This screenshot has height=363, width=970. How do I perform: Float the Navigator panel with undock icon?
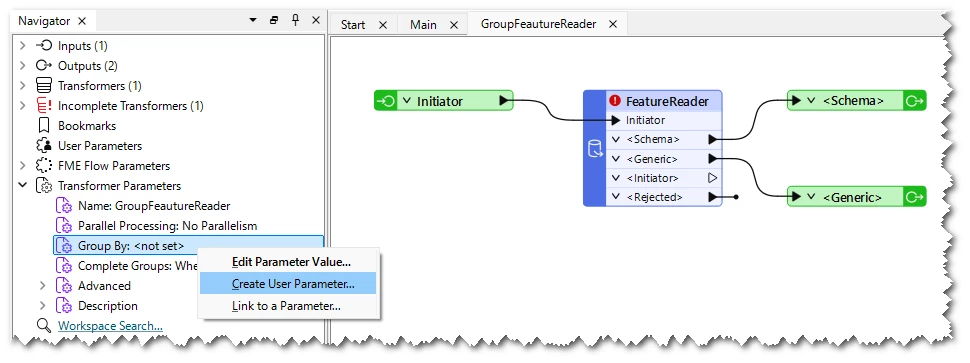[274, 20]
